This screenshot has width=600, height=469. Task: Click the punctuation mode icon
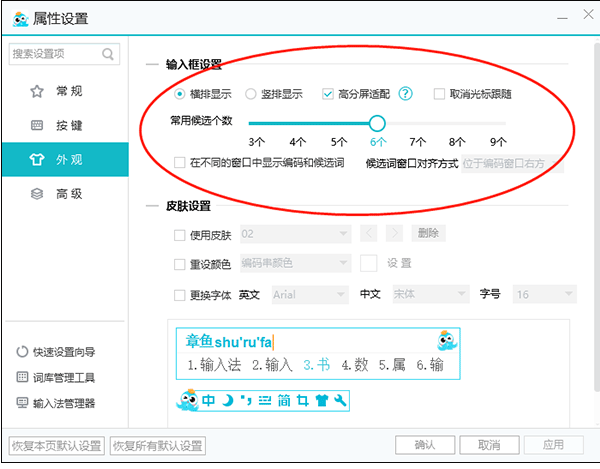point(246,401)
